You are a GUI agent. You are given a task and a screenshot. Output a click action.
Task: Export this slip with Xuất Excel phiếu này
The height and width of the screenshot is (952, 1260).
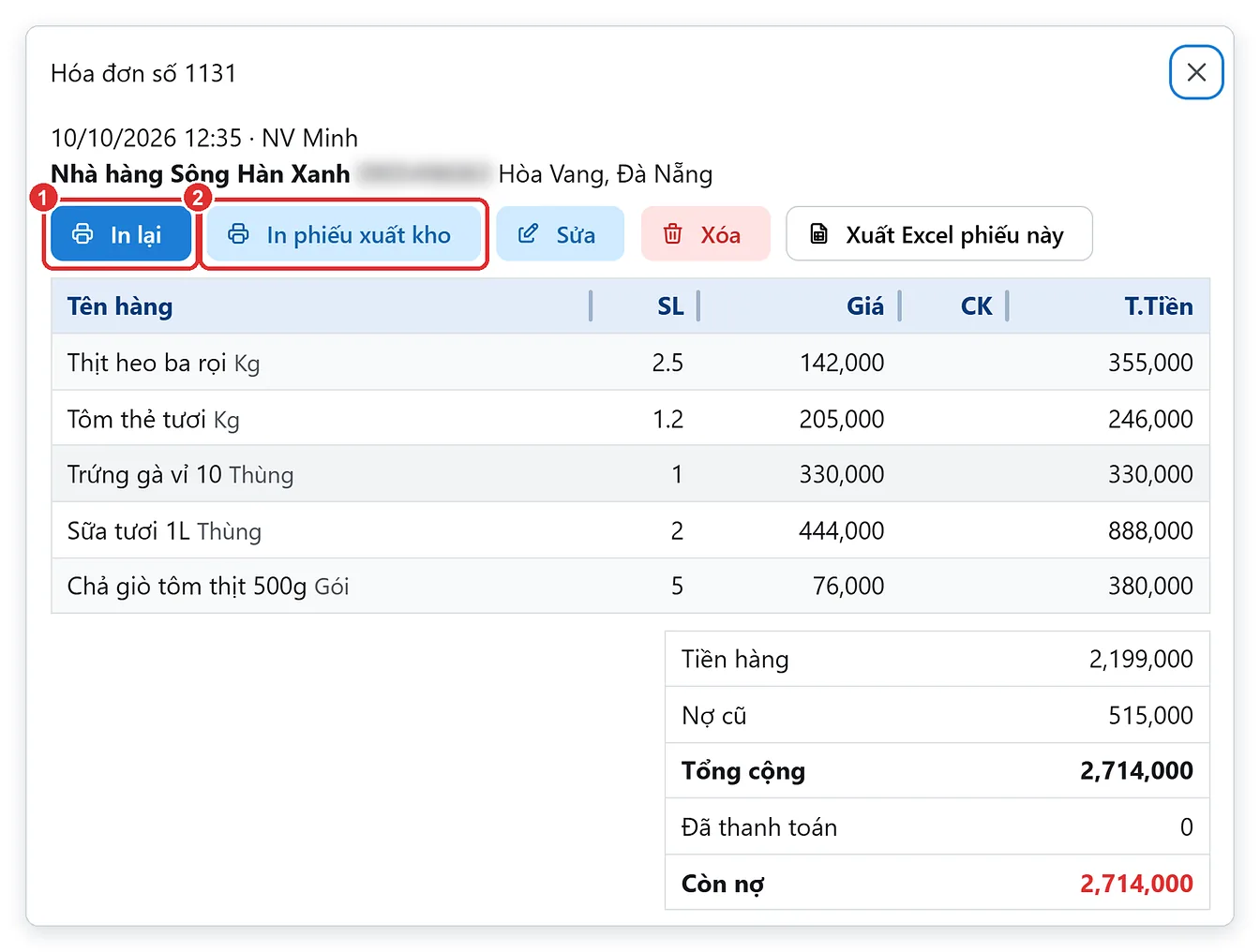tap(939, 234)
